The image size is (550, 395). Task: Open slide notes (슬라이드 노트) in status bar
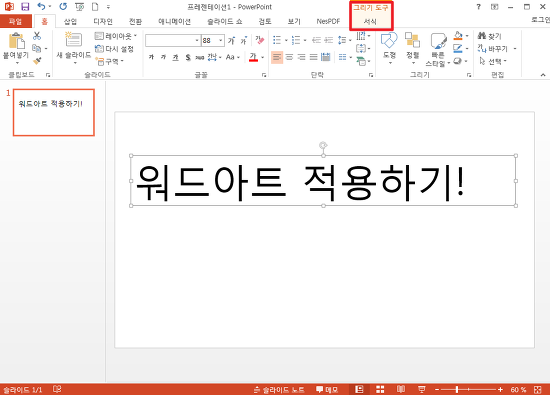[279, 389]
